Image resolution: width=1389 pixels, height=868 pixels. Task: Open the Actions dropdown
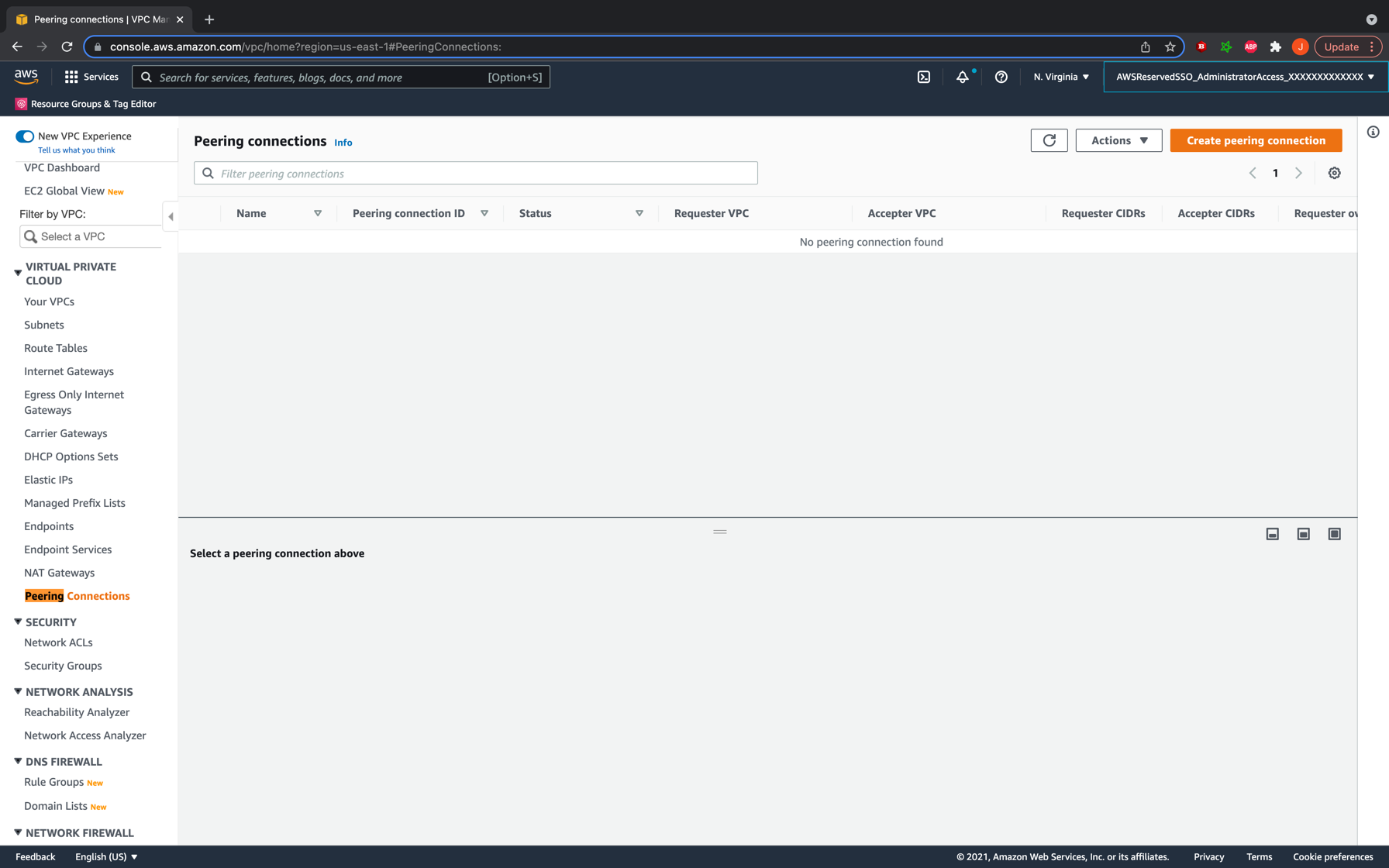[1118, 140]
